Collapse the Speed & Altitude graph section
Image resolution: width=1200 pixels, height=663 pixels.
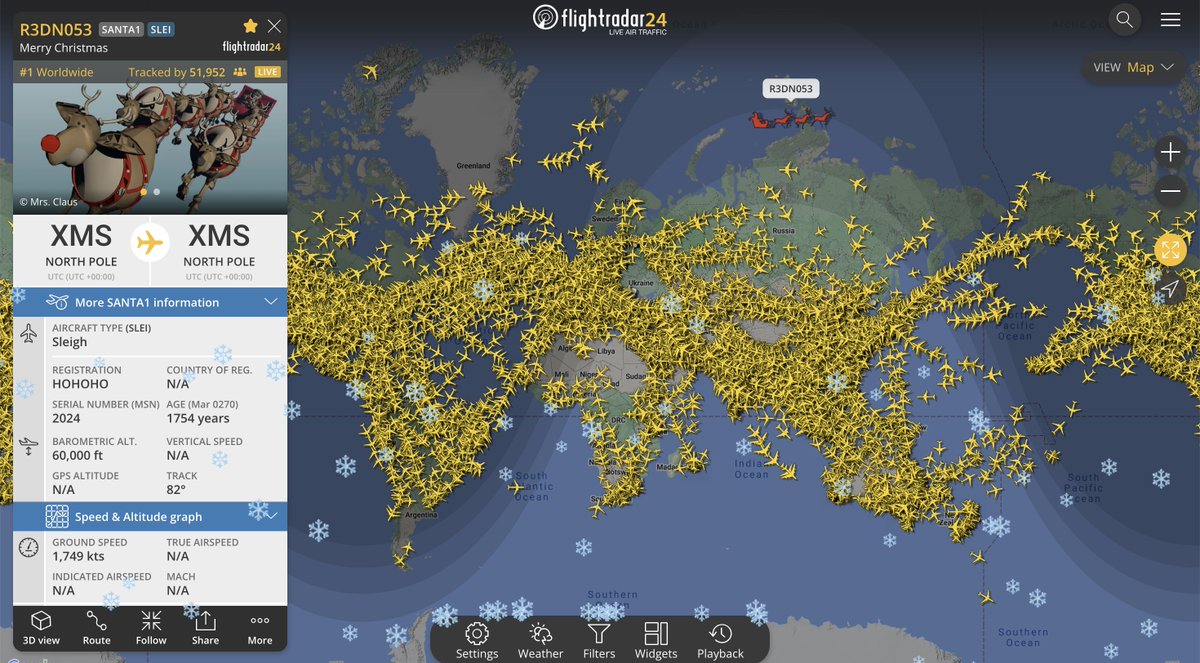(150, 517)
